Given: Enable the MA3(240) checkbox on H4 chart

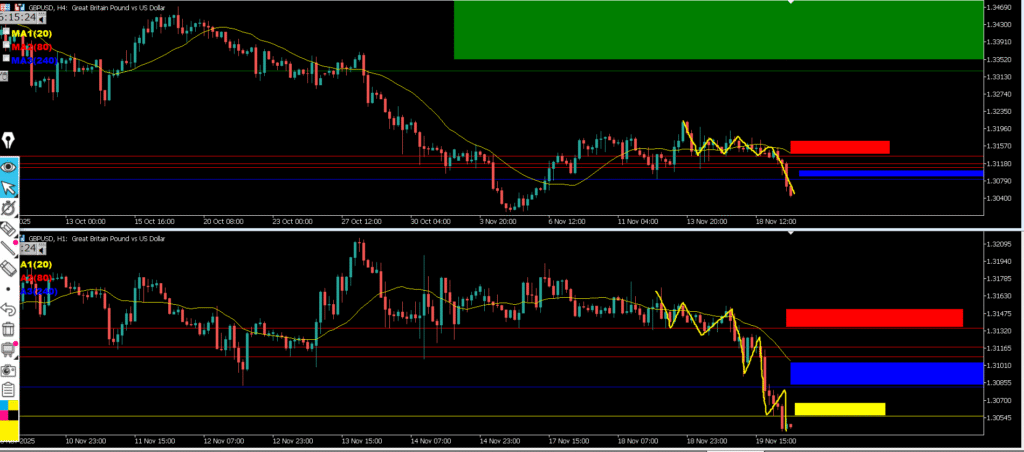Looking at the screenshot, I should tap(6, 58).
